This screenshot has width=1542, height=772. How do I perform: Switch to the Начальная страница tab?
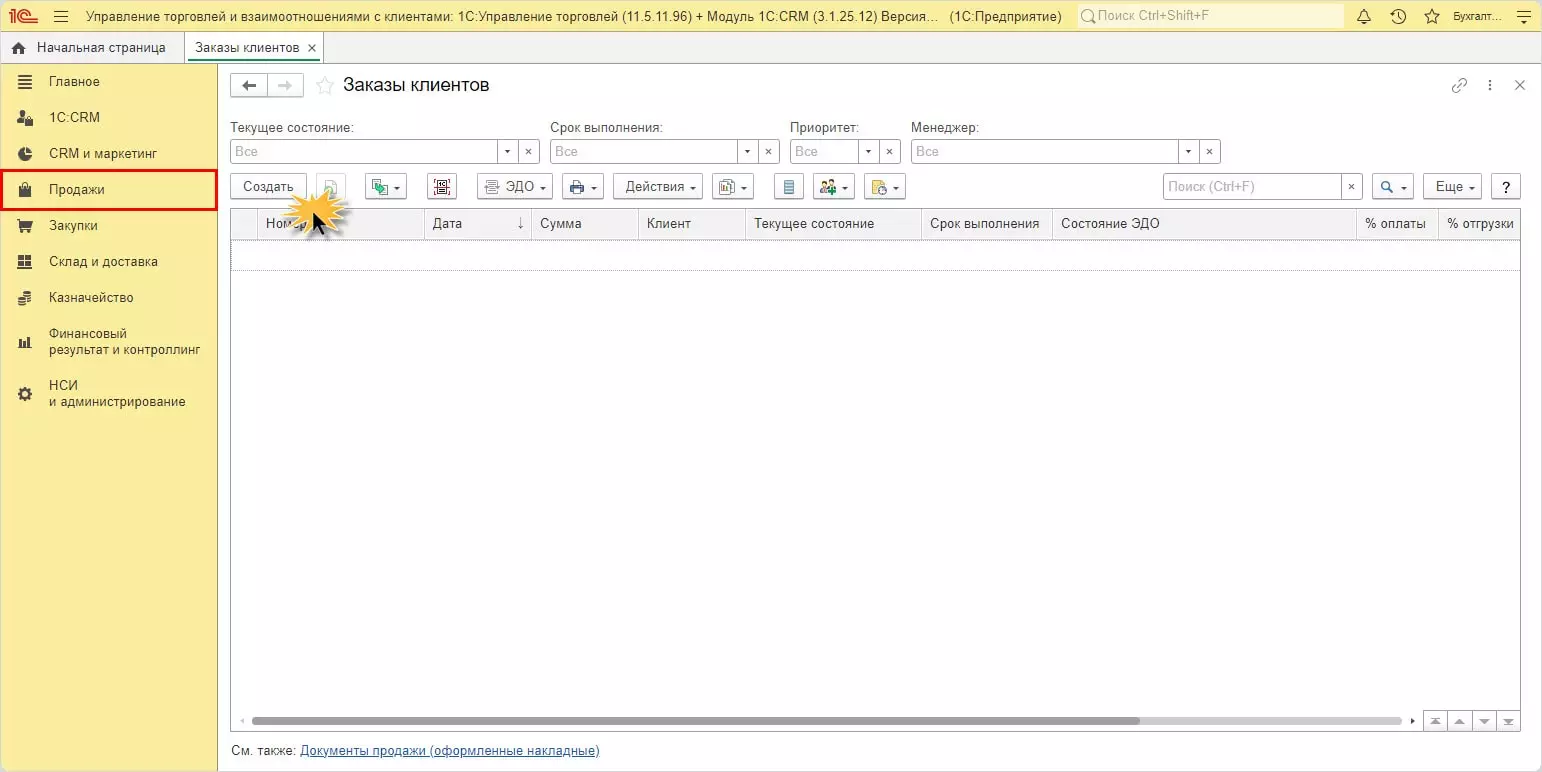click(90, 48)
